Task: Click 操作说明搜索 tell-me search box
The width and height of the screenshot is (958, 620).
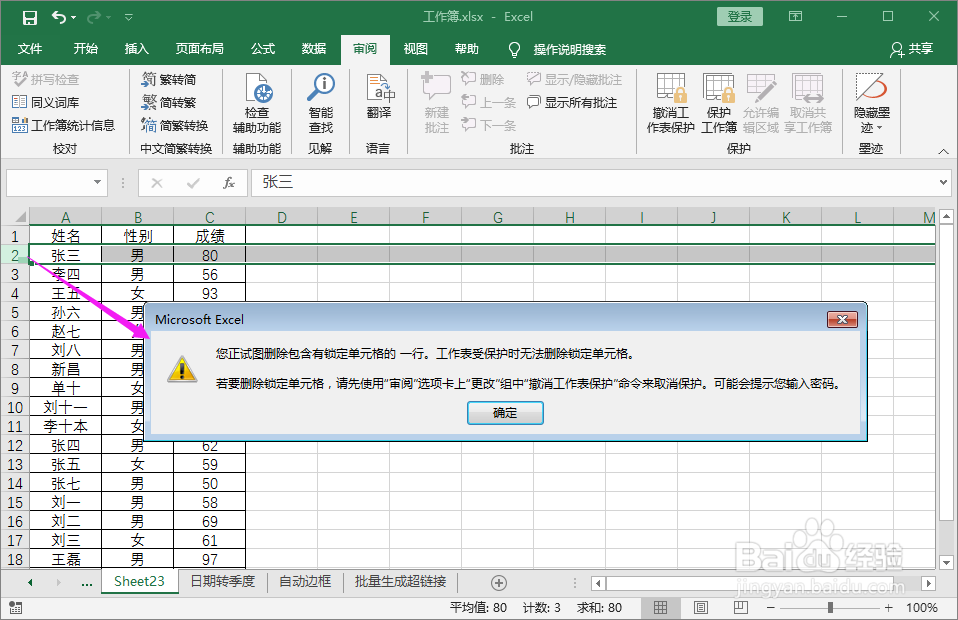Action: tap(569, 49)
